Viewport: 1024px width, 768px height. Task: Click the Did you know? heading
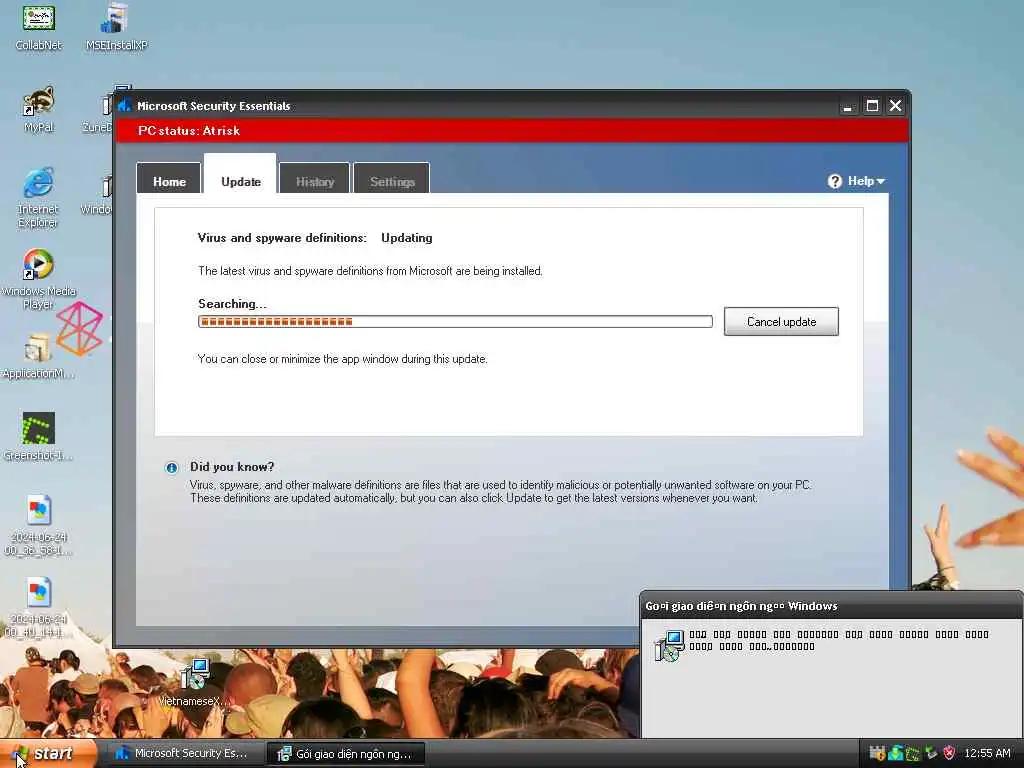click(232, 467)
